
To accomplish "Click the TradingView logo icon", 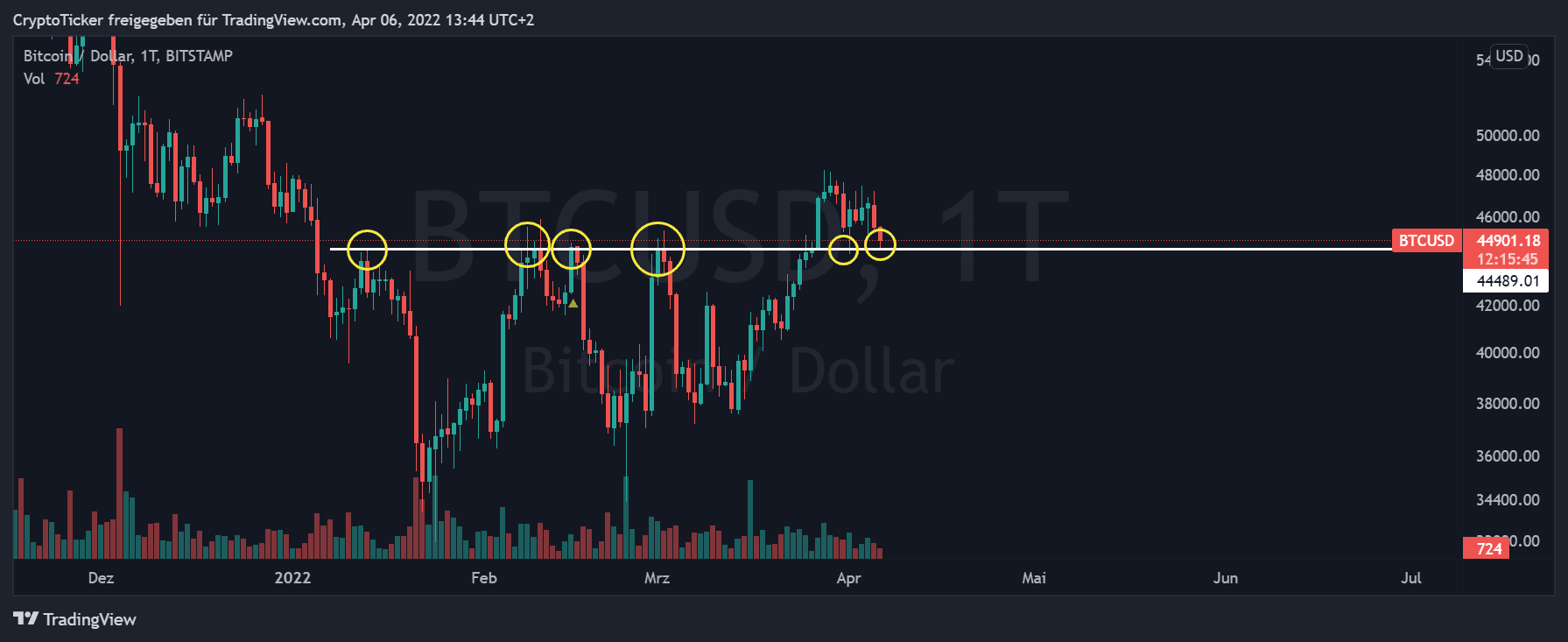I will tap(25, 619).
